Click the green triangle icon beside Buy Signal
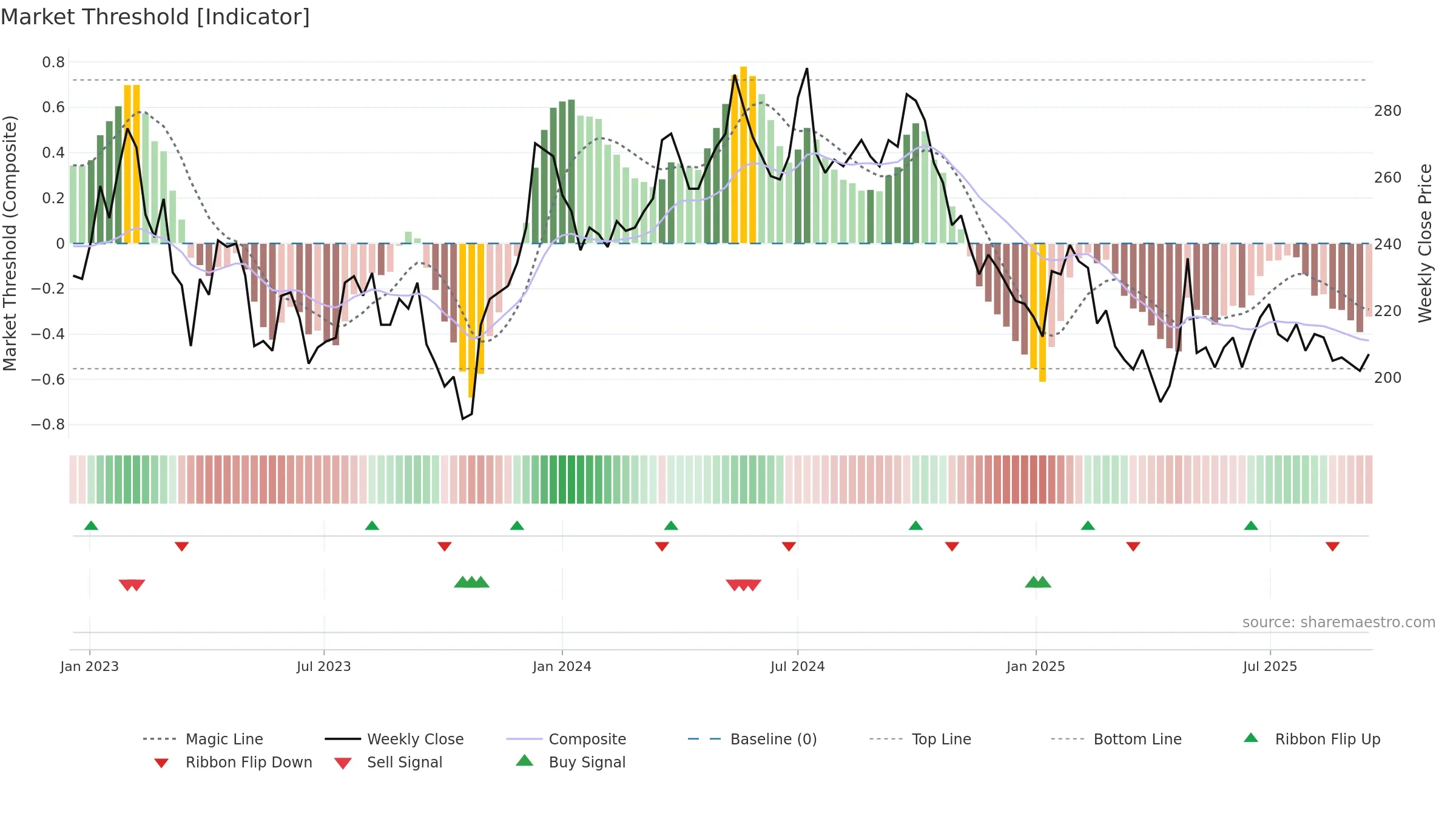This screenshot has height=819, width=1456. coord(524,760)
